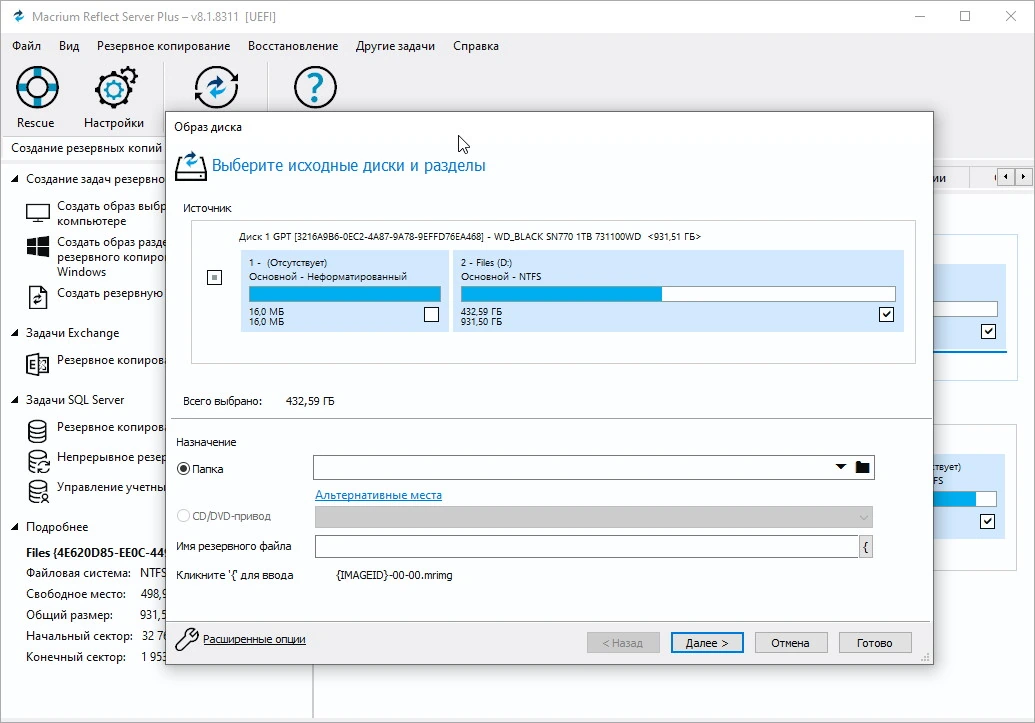Open the Файл menu

click(x=26, y=46)
